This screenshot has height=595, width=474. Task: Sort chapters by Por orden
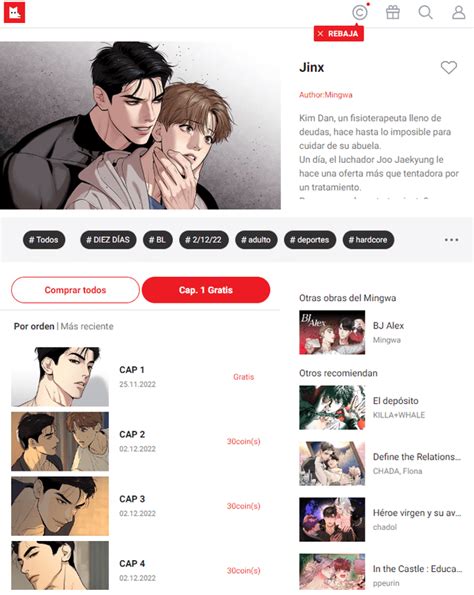click(34, 326)
